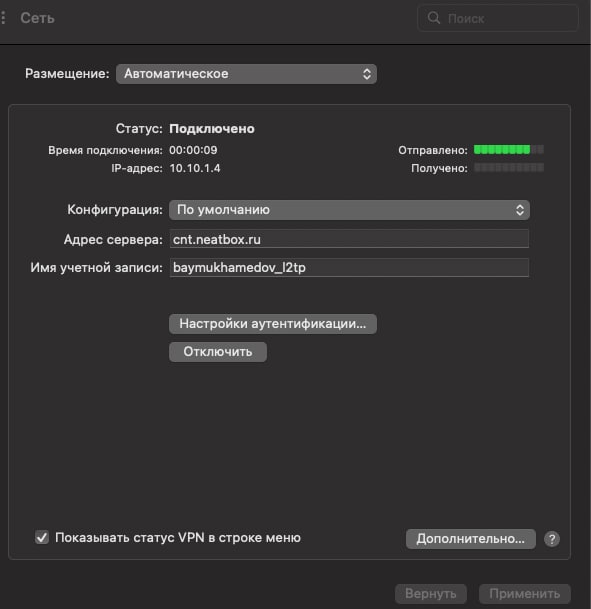This screenshot has width=591, height=609.
Task: Click the Время подключения label
Action: point(105,150)
